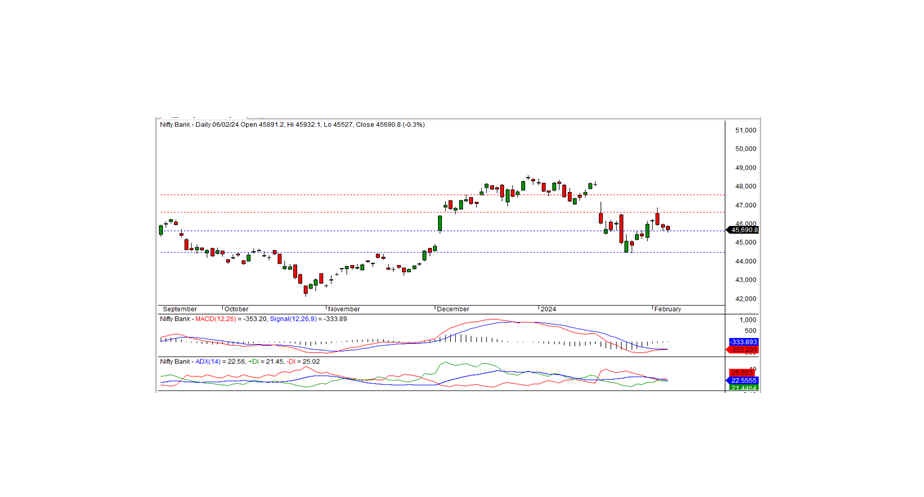Click the +DI = 21.45 legend text

(266, 361)
